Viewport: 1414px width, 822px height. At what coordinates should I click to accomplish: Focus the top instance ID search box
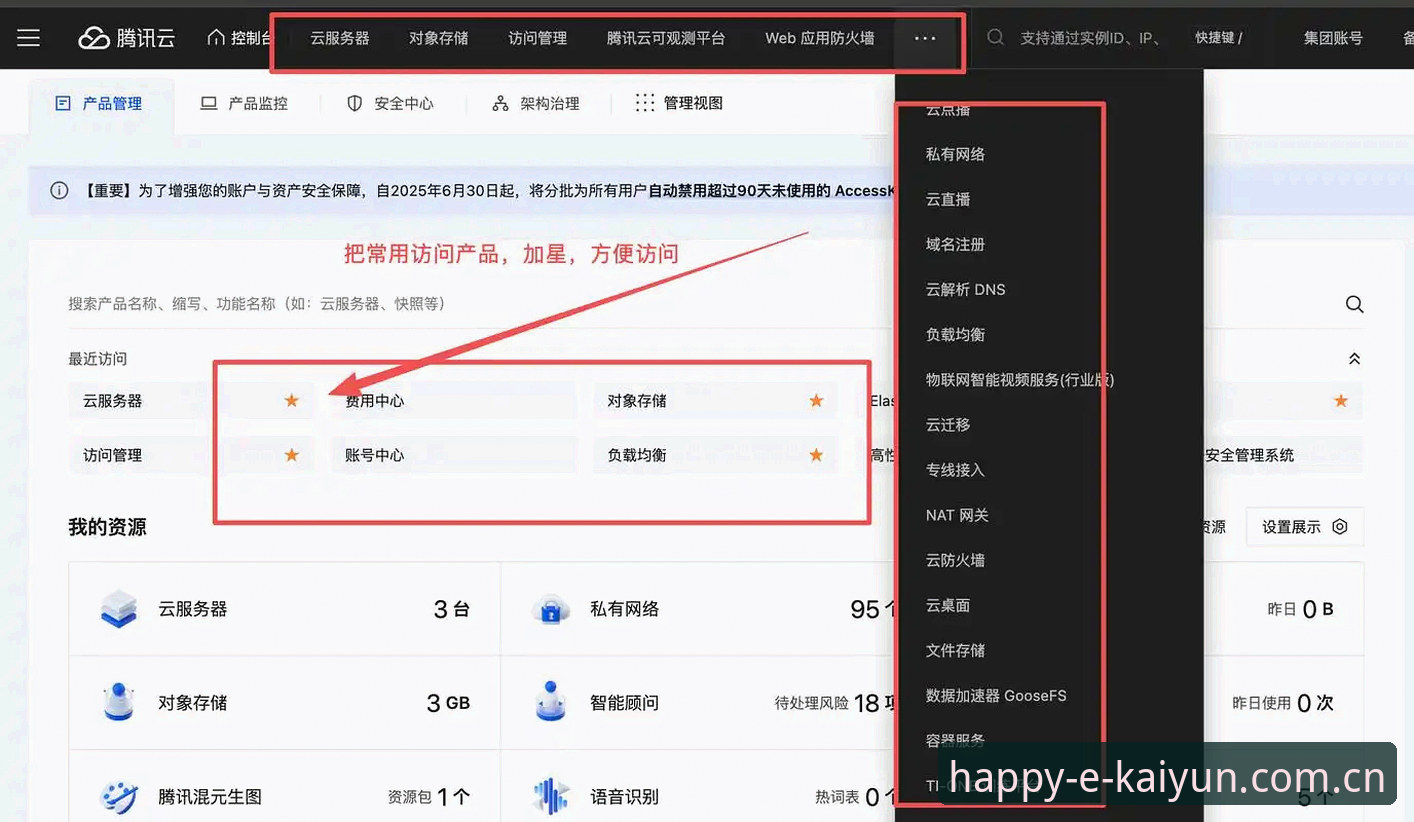click(x=1090, y=38)
